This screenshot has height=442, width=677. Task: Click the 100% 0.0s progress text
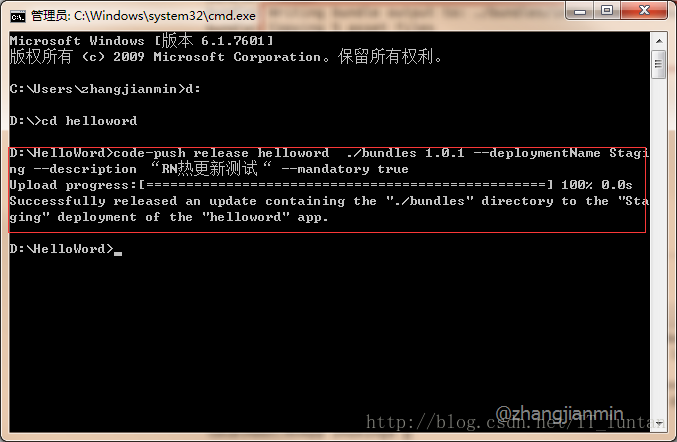[597, 185]
